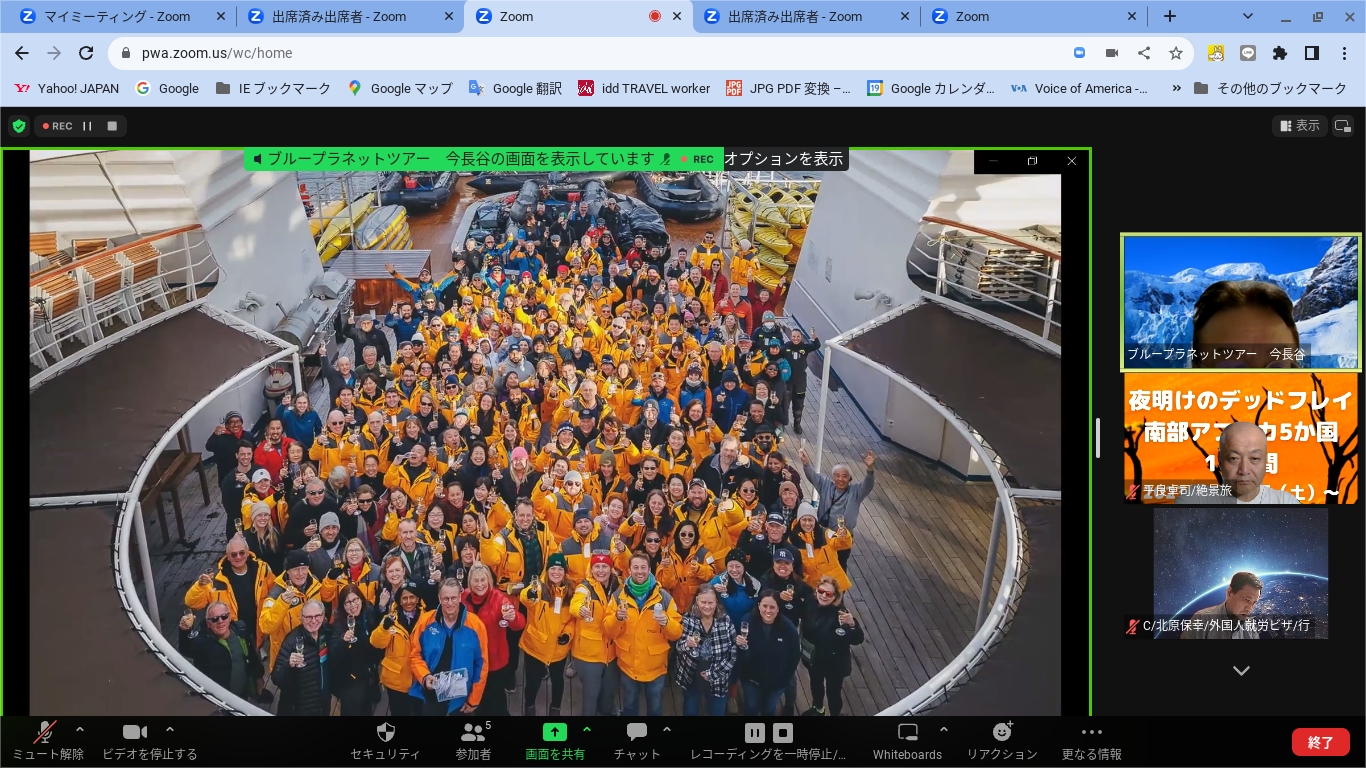Click share page icon in address bar
1366x768 pixels.
[1144, 53]
